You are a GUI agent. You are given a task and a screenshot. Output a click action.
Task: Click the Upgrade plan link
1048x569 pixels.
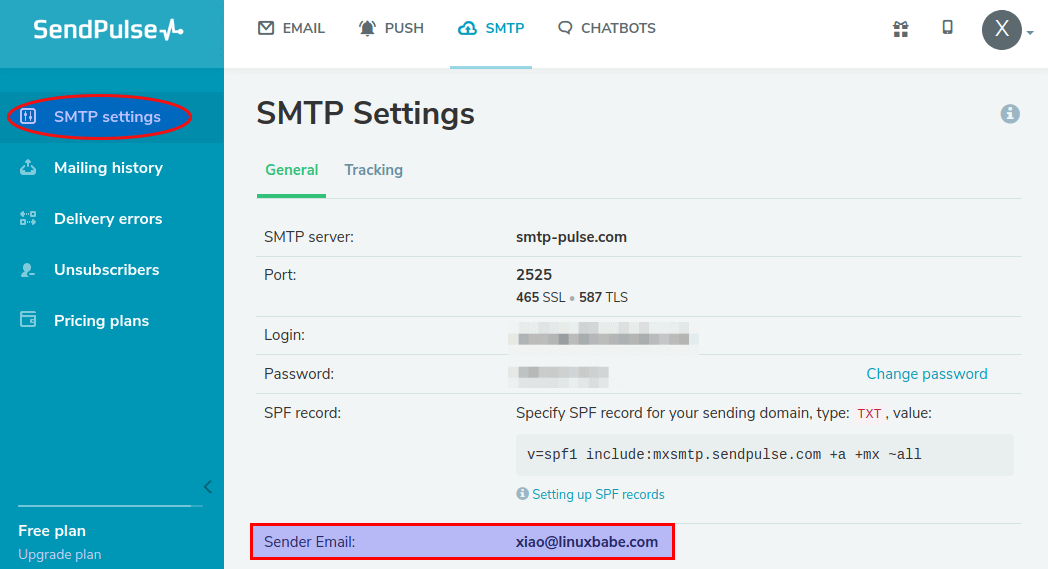click(59, 554)
